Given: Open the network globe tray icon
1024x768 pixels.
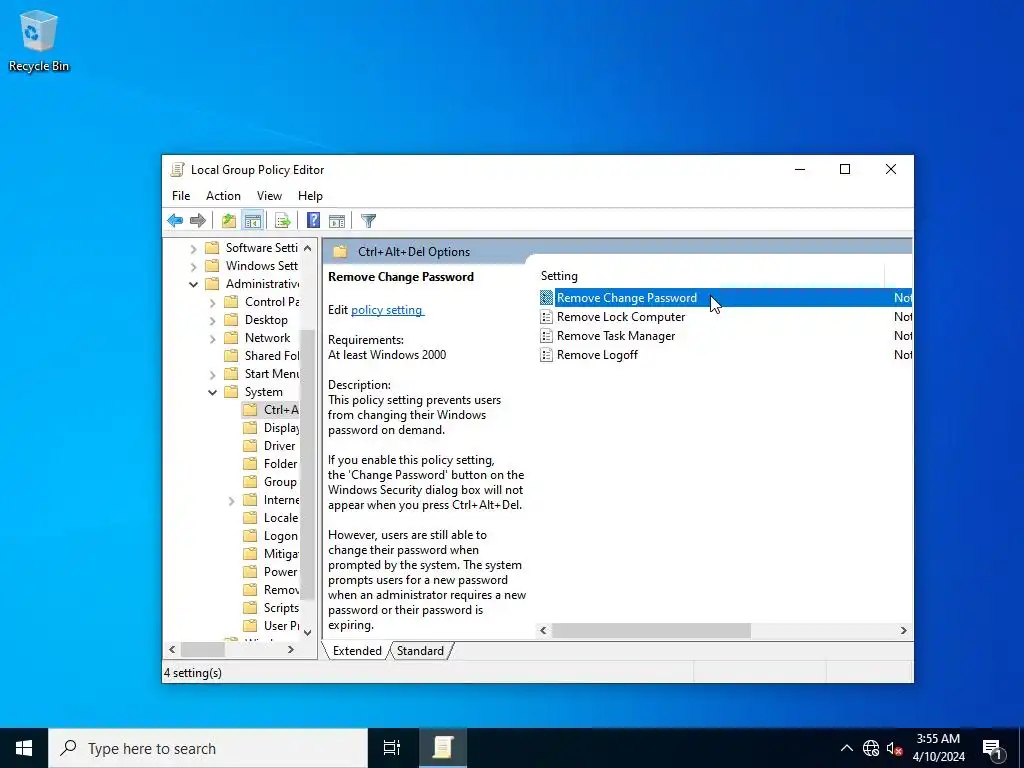Looking at the screenshot, I should pos(871,748).
